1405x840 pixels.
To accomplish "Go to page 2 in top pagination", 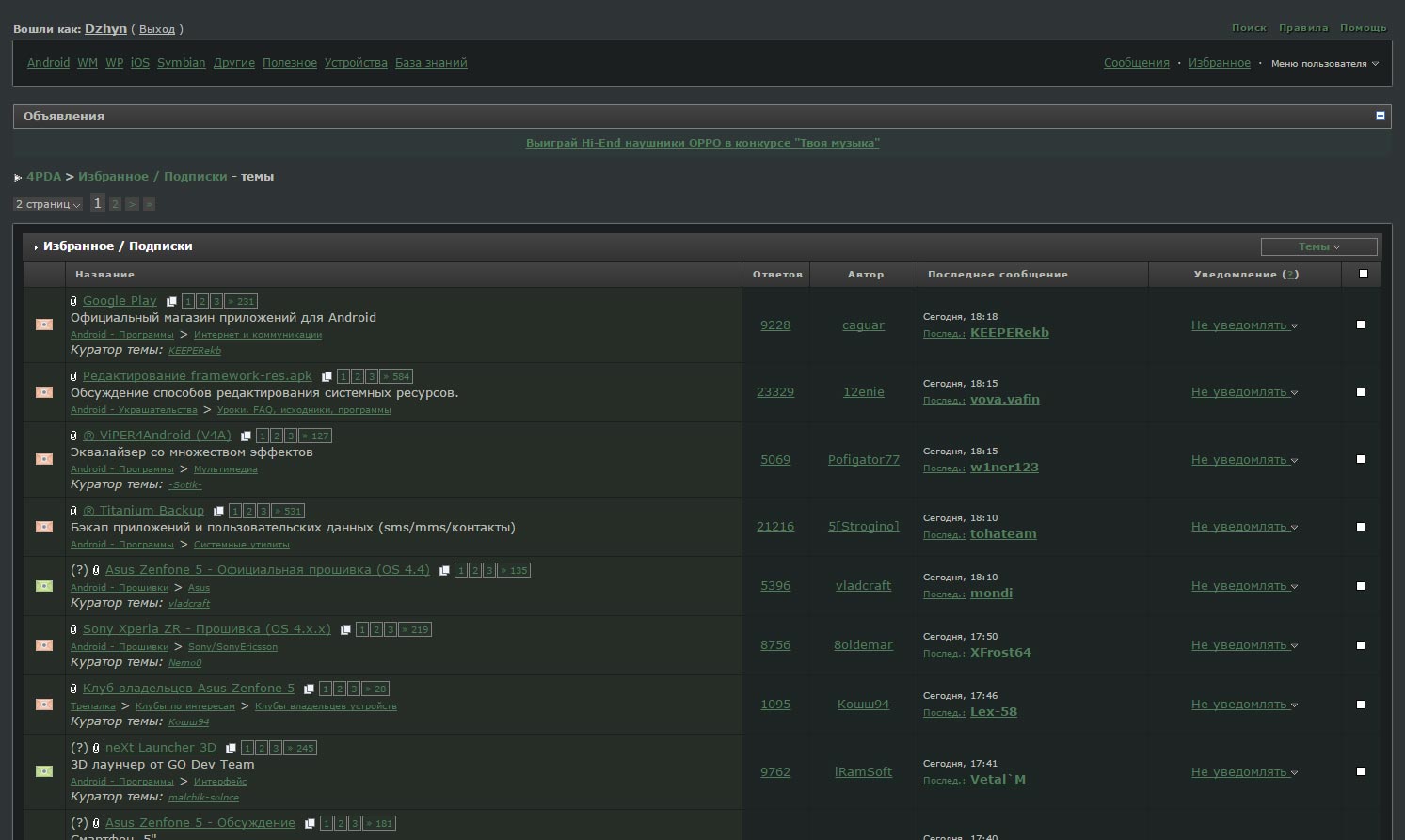I will tap(115, 203).
